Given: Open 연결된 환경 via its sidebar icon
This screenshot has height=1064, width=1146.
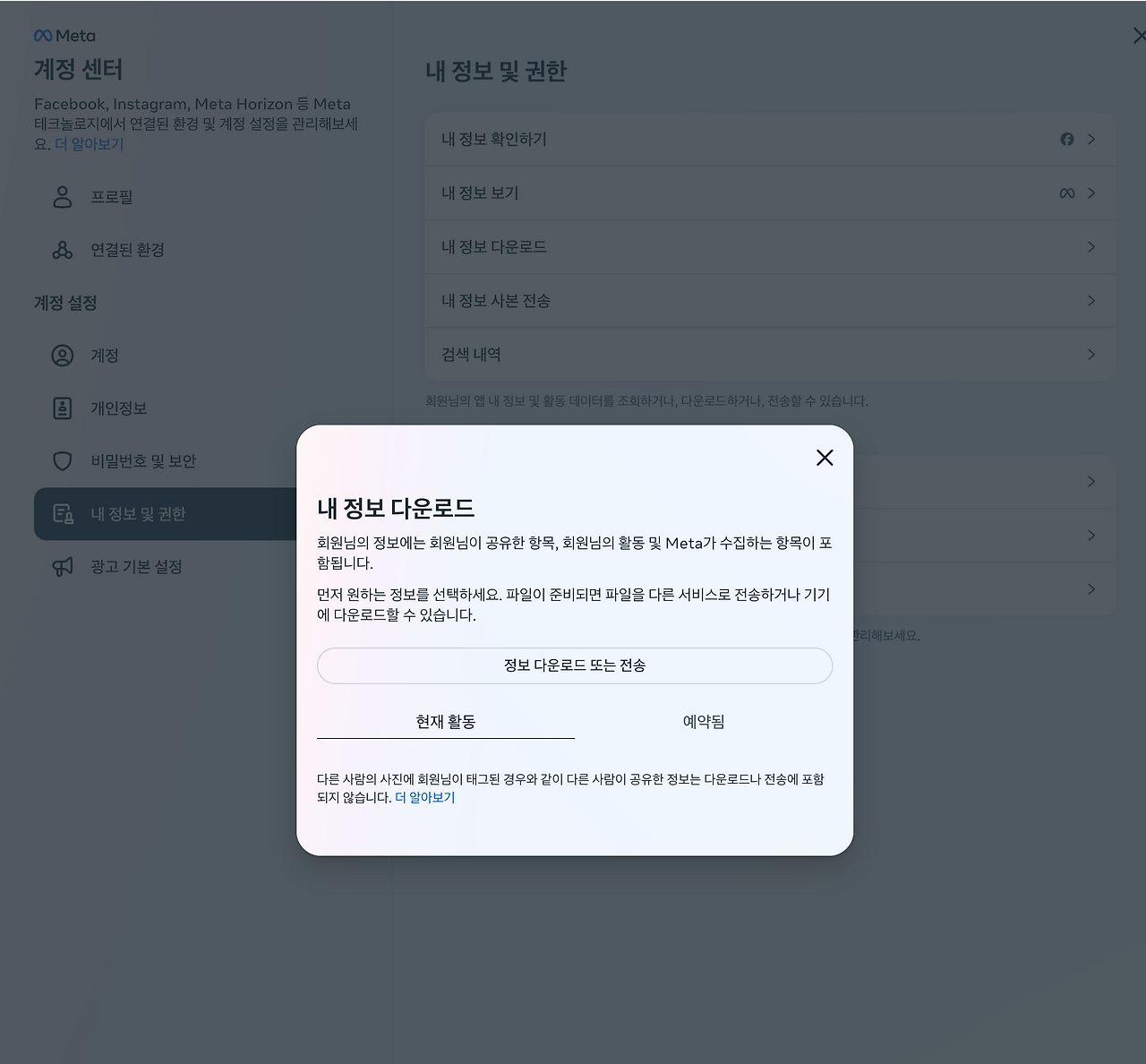Looking at the screenshot, I should [x=61, y=250].
